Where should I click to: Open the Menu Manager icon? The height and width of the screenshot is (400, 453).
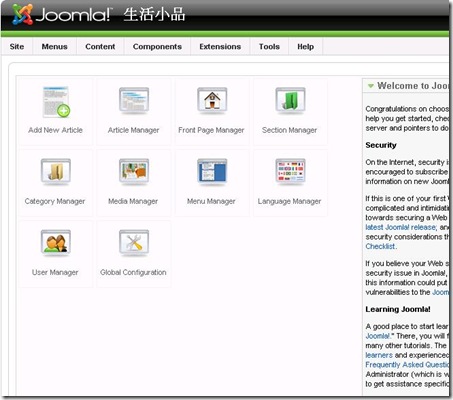click(212, 171)
